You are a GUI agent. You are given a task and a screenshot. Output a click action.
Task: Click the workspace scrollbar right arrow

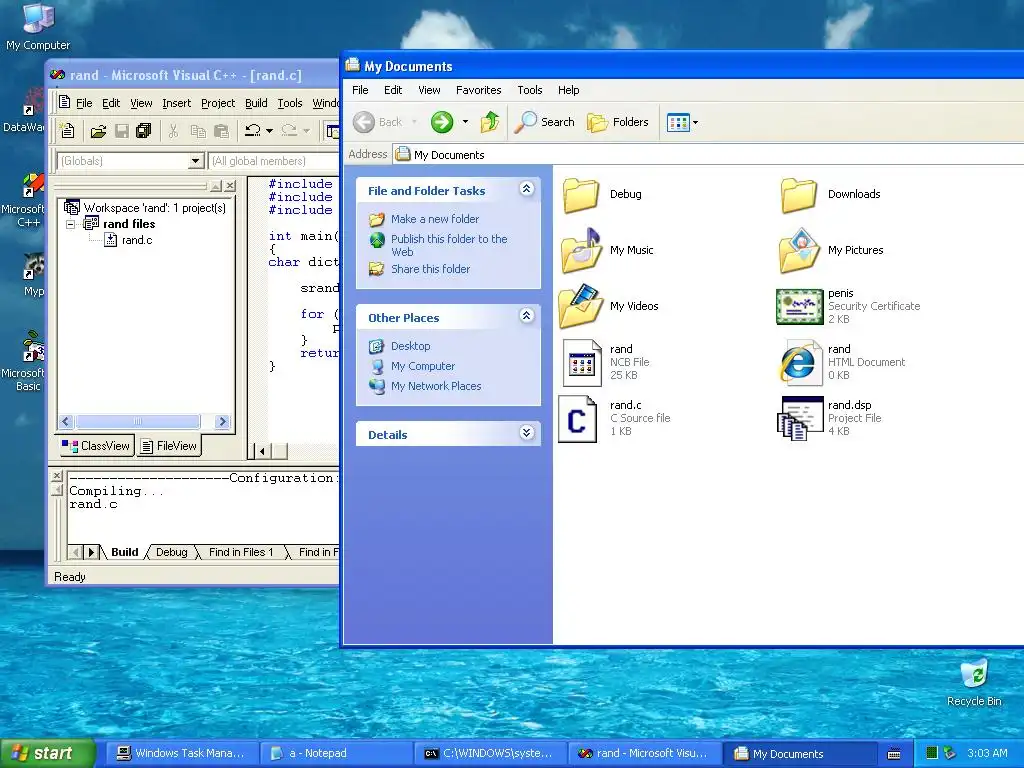point(223,422)
